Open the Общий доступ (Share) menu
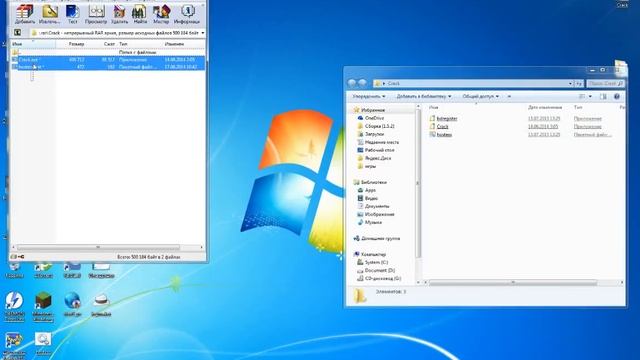The height and width of the screenshot is (360, 640). click(480, 96)
